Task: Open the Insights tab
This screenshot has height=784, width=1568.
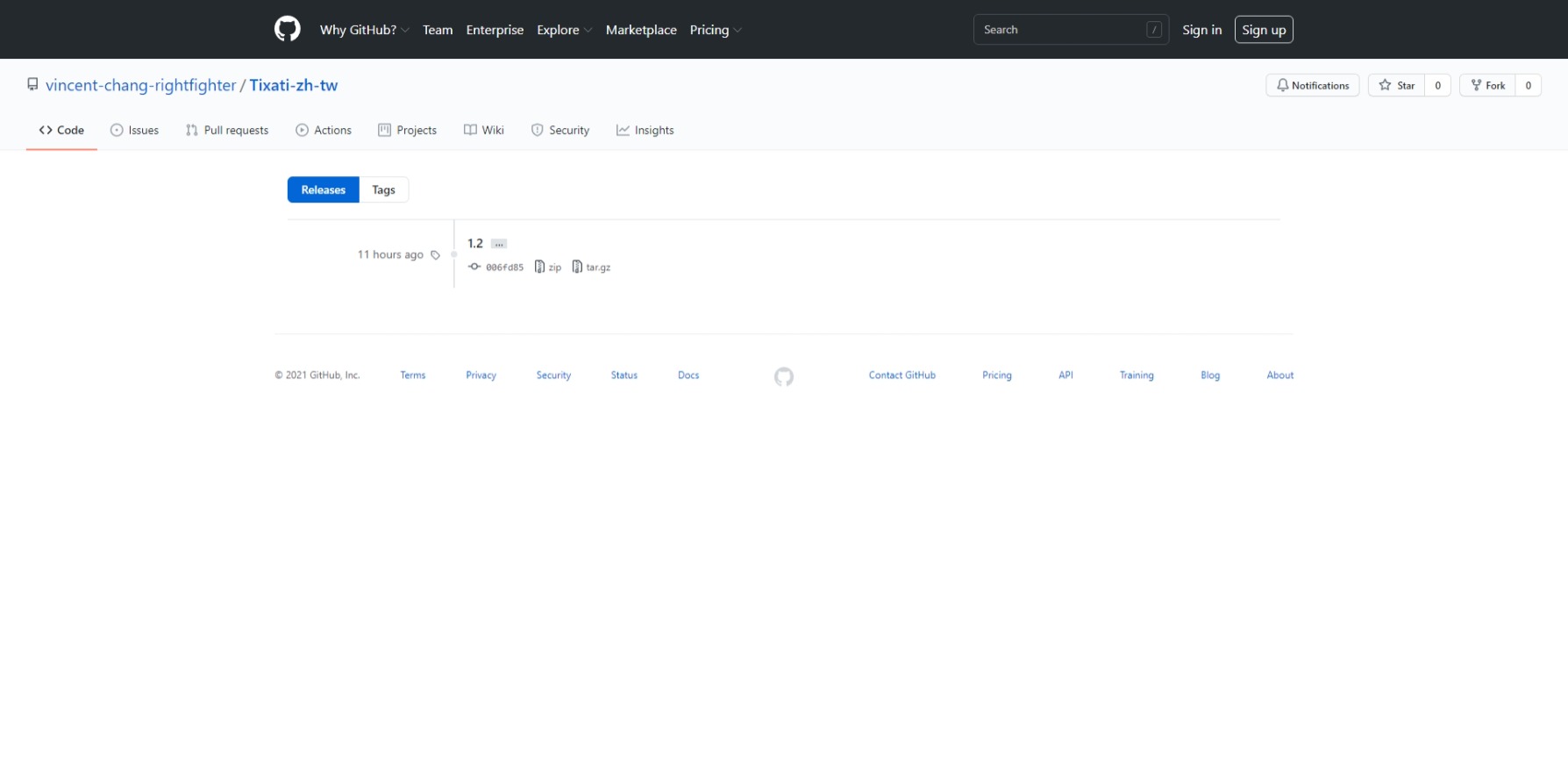Action: (645, 130)
